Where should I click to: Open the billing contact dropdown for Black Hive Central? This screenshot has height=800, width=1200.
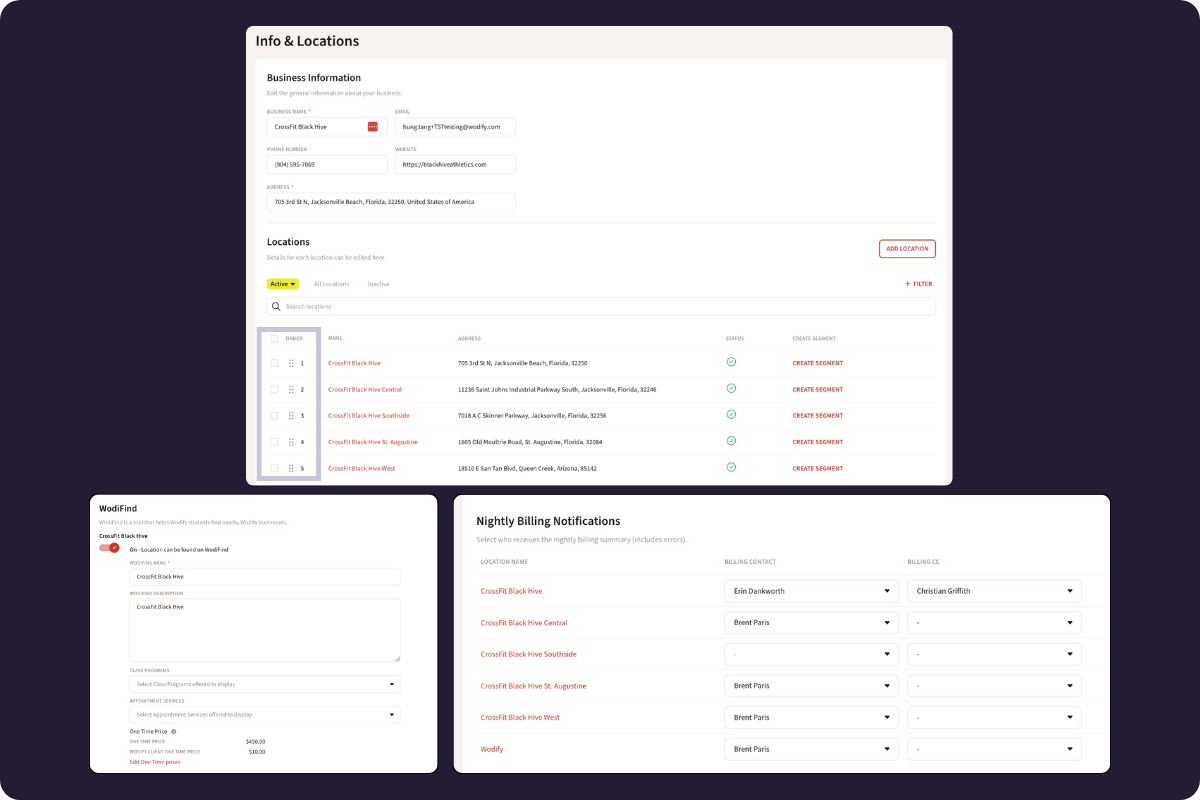click(811, 623)
